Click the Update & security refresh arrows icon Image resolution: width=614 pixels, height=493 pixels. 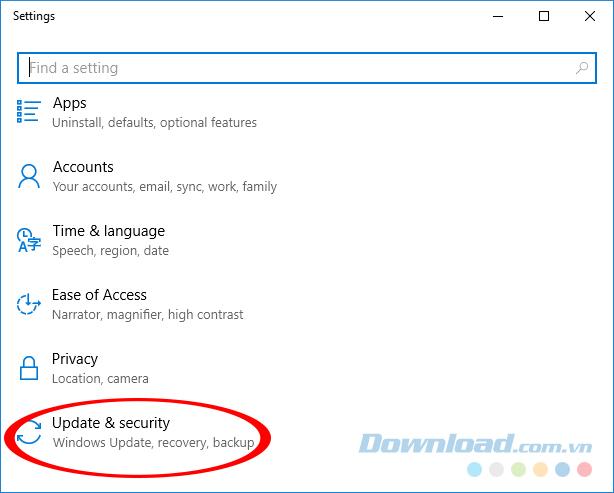click(29, 432)
